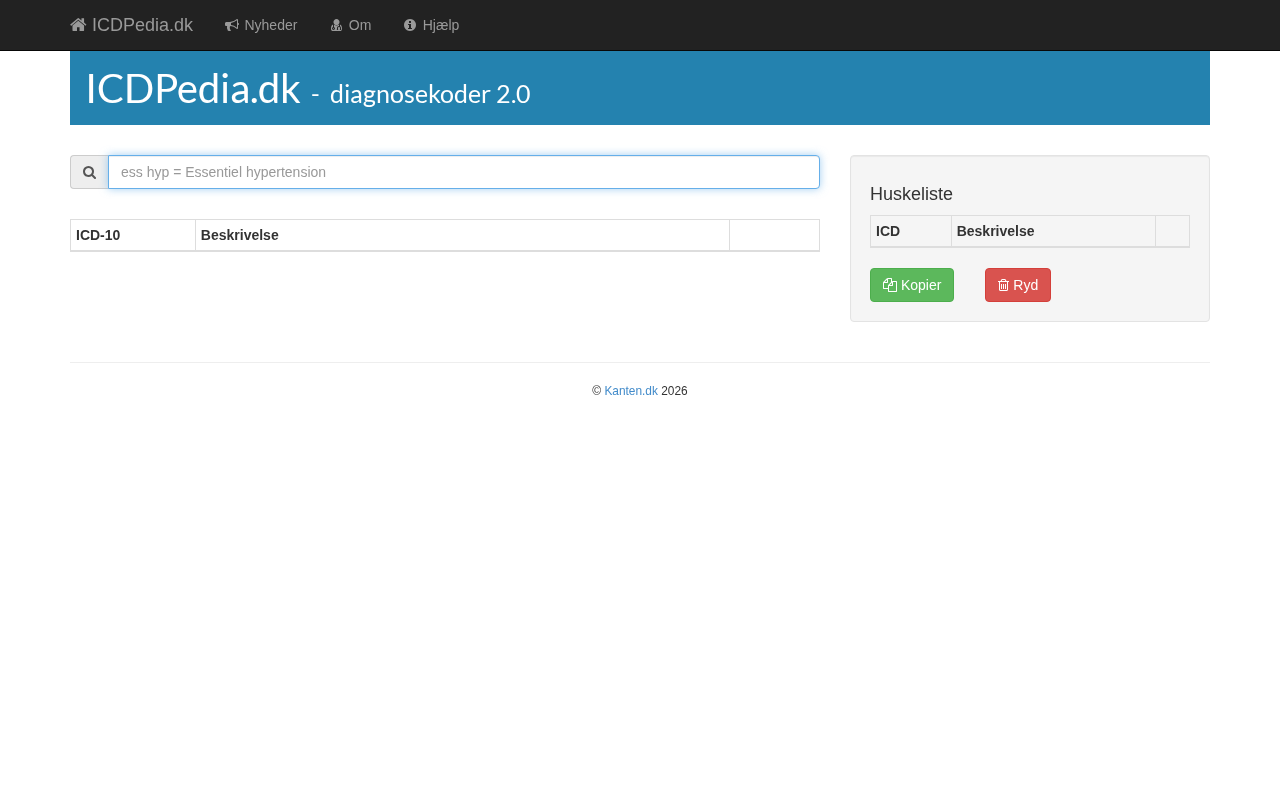Click the info circle icon by Hjælp
The height and width of the screenshot is (800, 1280).
point(410,25)
